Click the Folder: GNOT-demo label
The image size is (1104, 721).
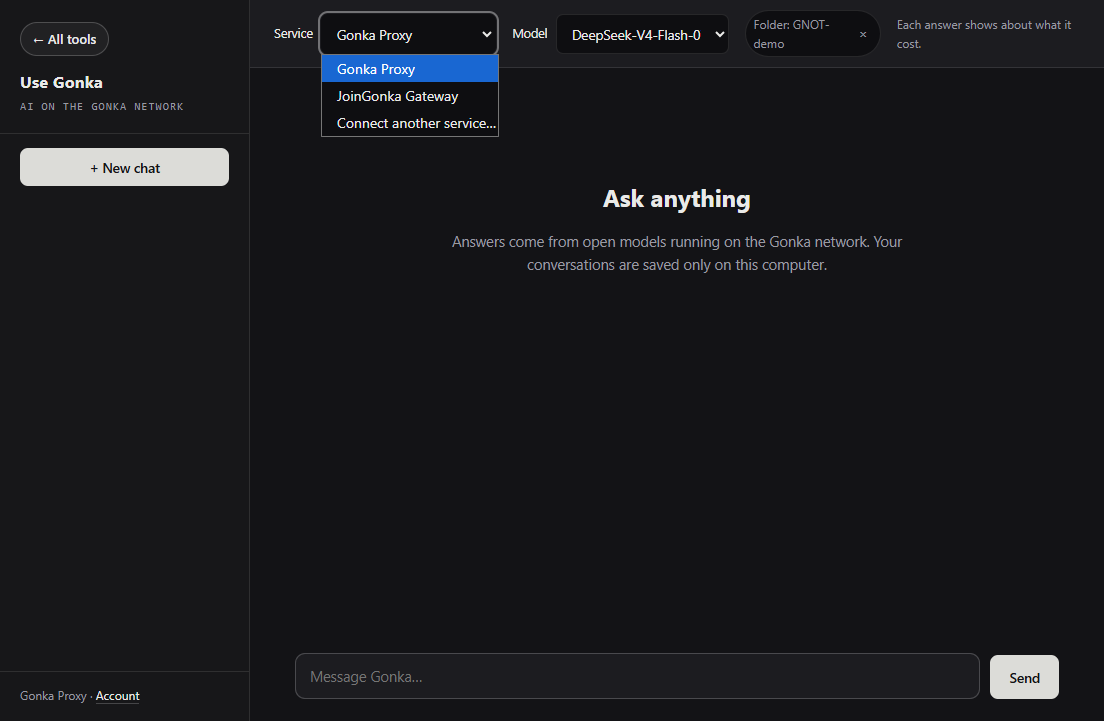click(x=791, y=34)
